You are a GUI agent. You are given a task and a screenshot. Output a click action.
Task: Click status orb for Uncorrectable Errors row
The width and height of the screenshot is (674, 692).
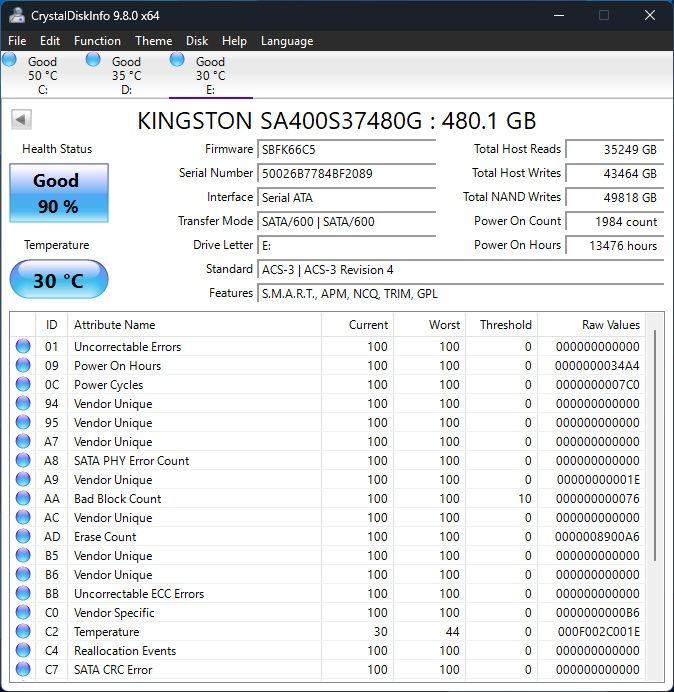click(x=23, y=346)
